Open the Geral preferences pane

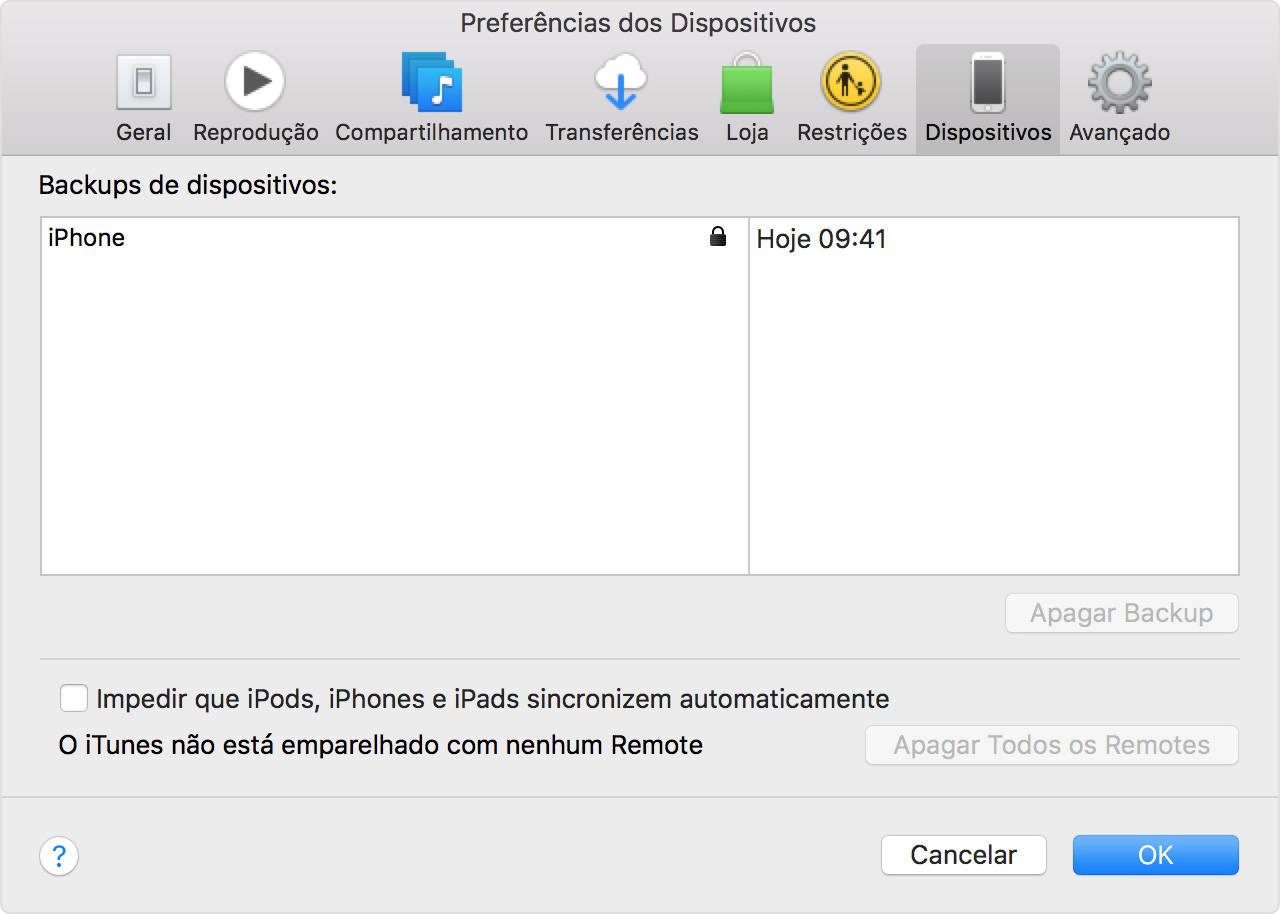(144, 98)
